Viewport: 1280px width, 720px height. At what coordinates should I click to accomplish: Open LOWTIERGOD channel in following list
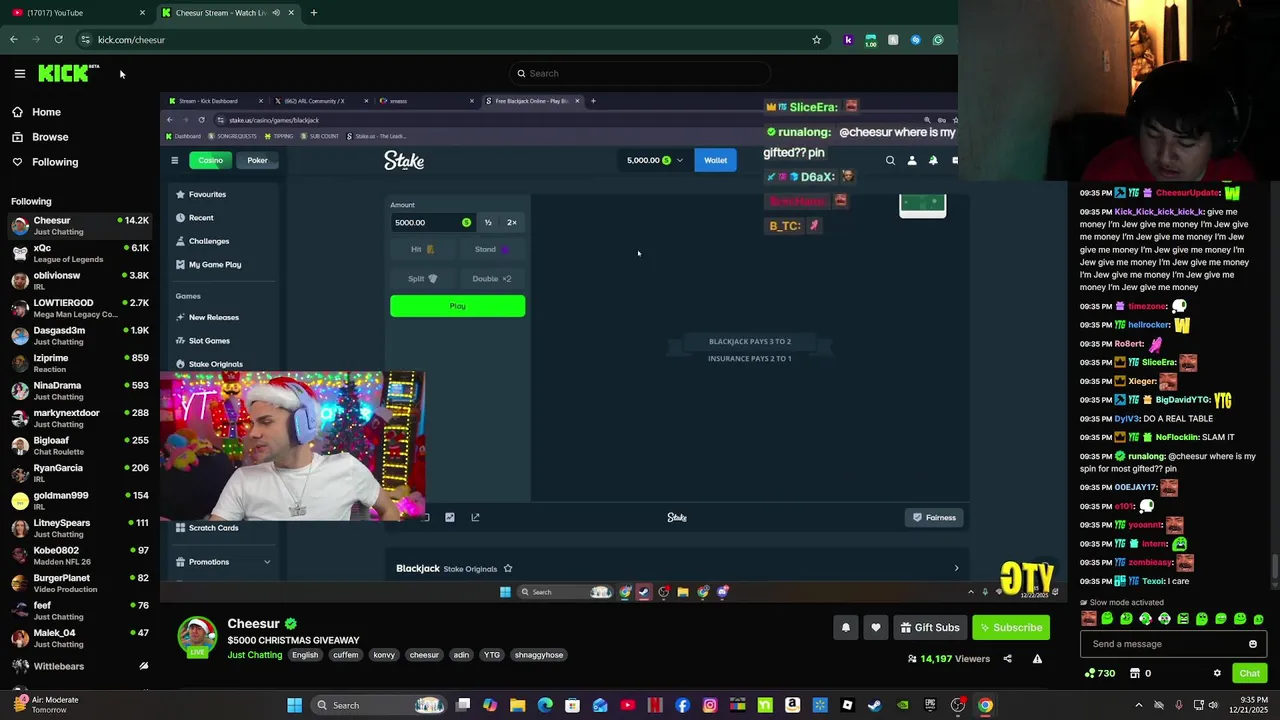(78, 308)
